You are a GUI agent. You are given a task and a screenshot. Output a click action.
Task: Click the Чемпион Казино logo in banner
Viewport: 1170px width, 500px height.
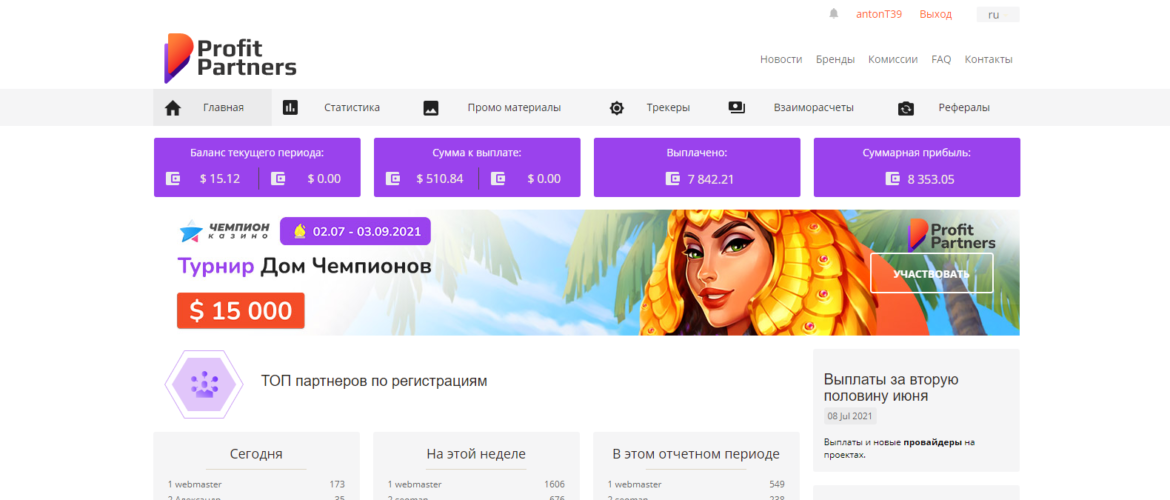224,231
